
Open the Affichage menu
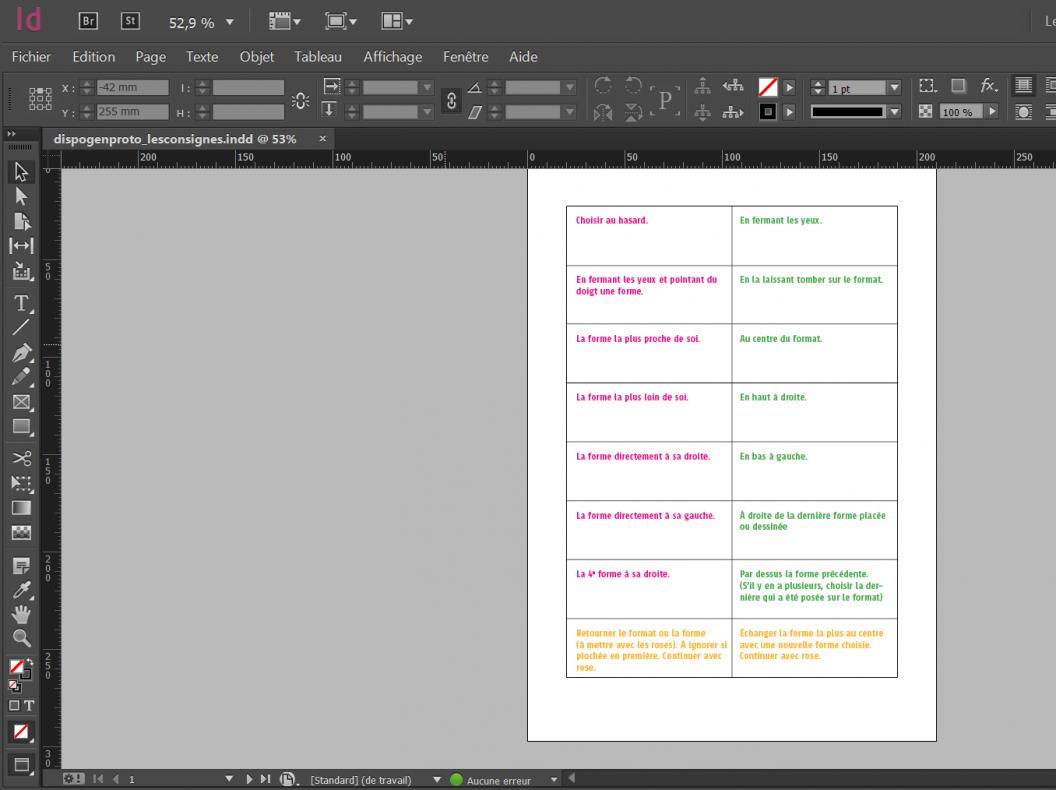coord(393,57)
